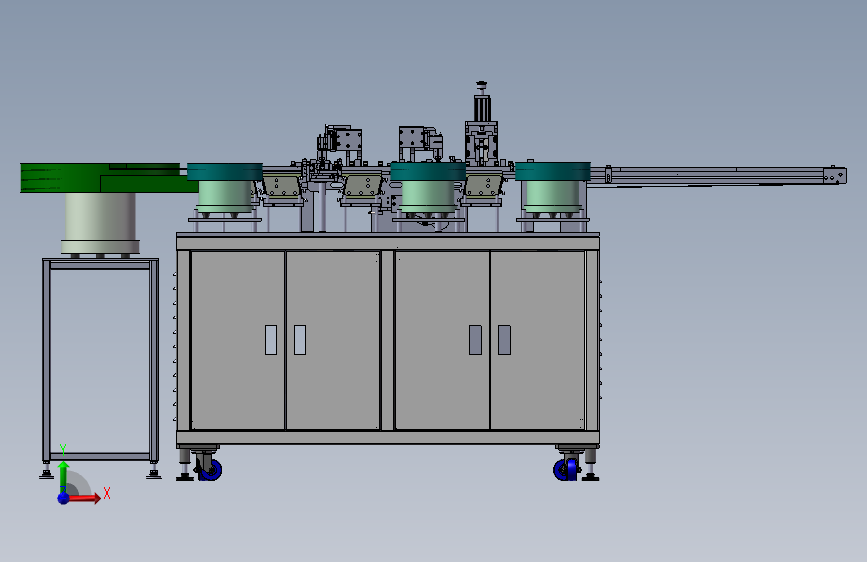Screen dimensions: 867x562
Task: Select the far-right cabinet door panel
Action: (537, 340)
